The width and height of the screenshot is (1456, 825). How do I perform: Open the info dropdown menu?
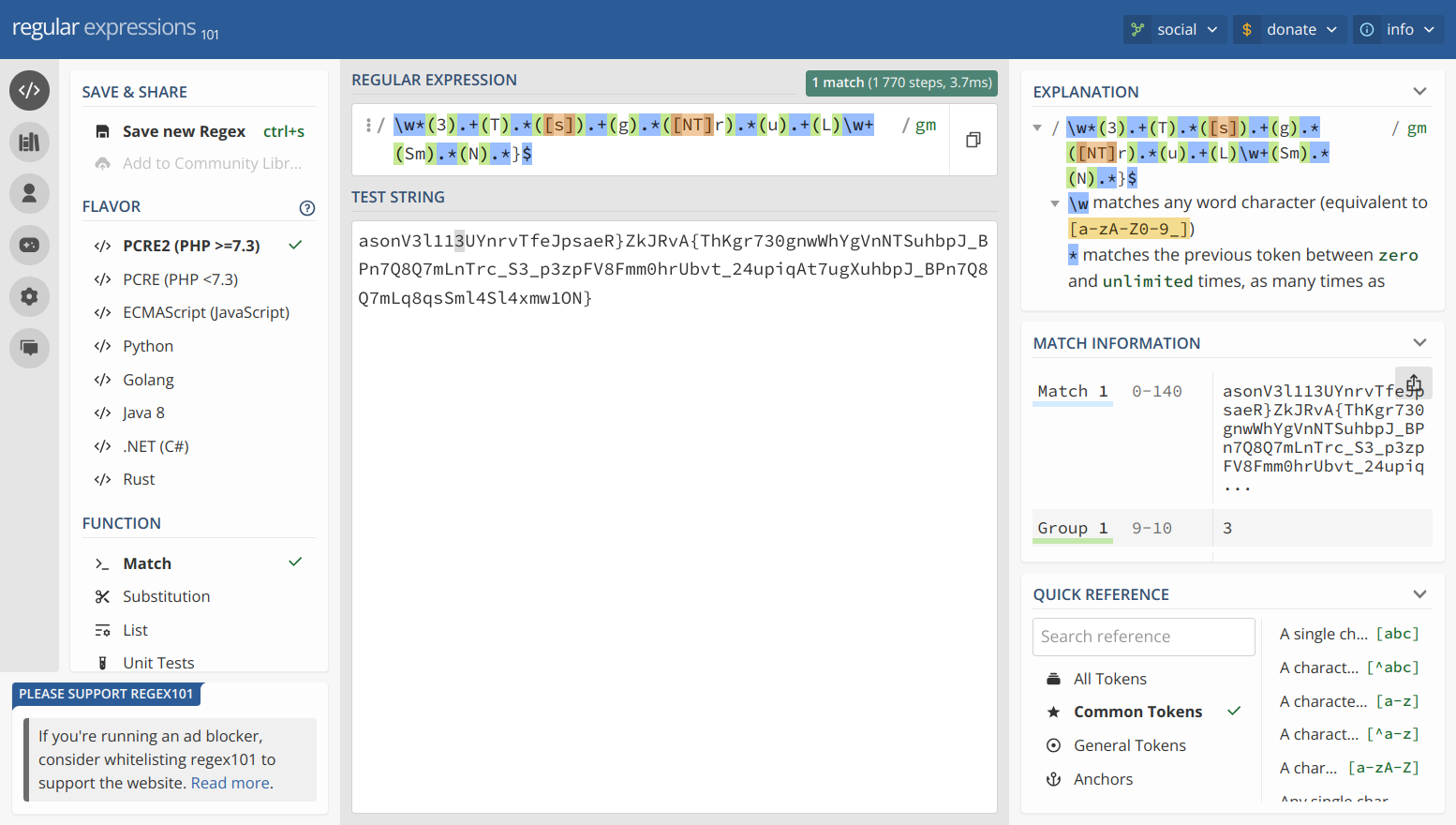pyautogui.click(x=1397, y=30)
